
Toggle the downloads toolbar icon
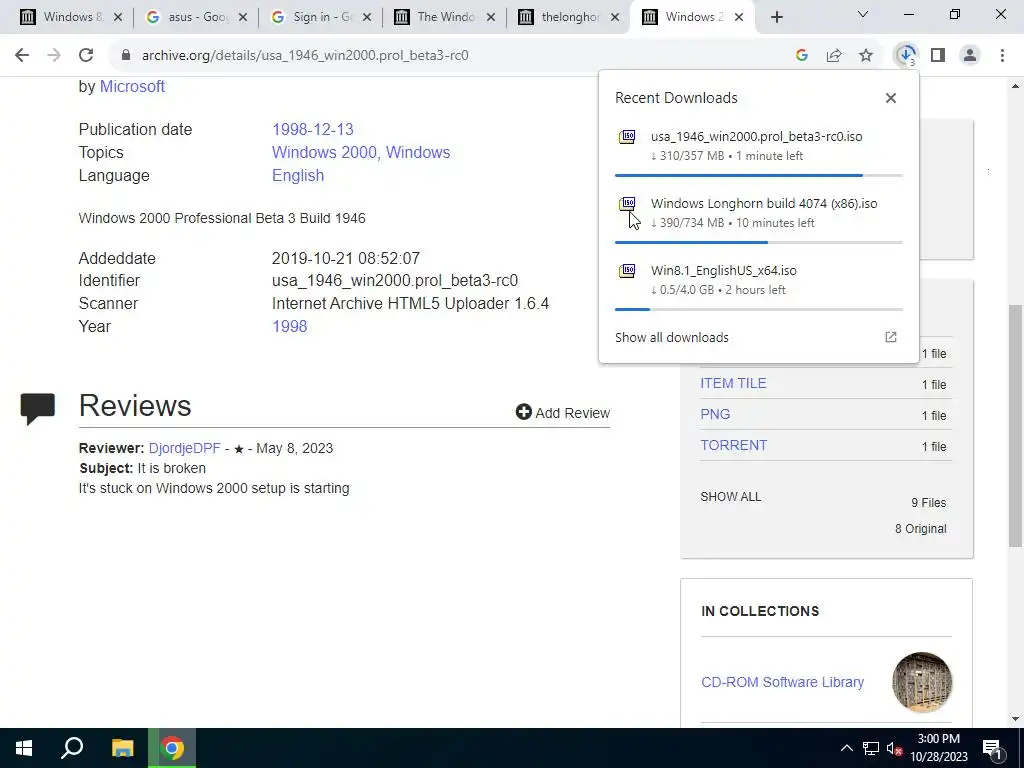pos(906,56)
